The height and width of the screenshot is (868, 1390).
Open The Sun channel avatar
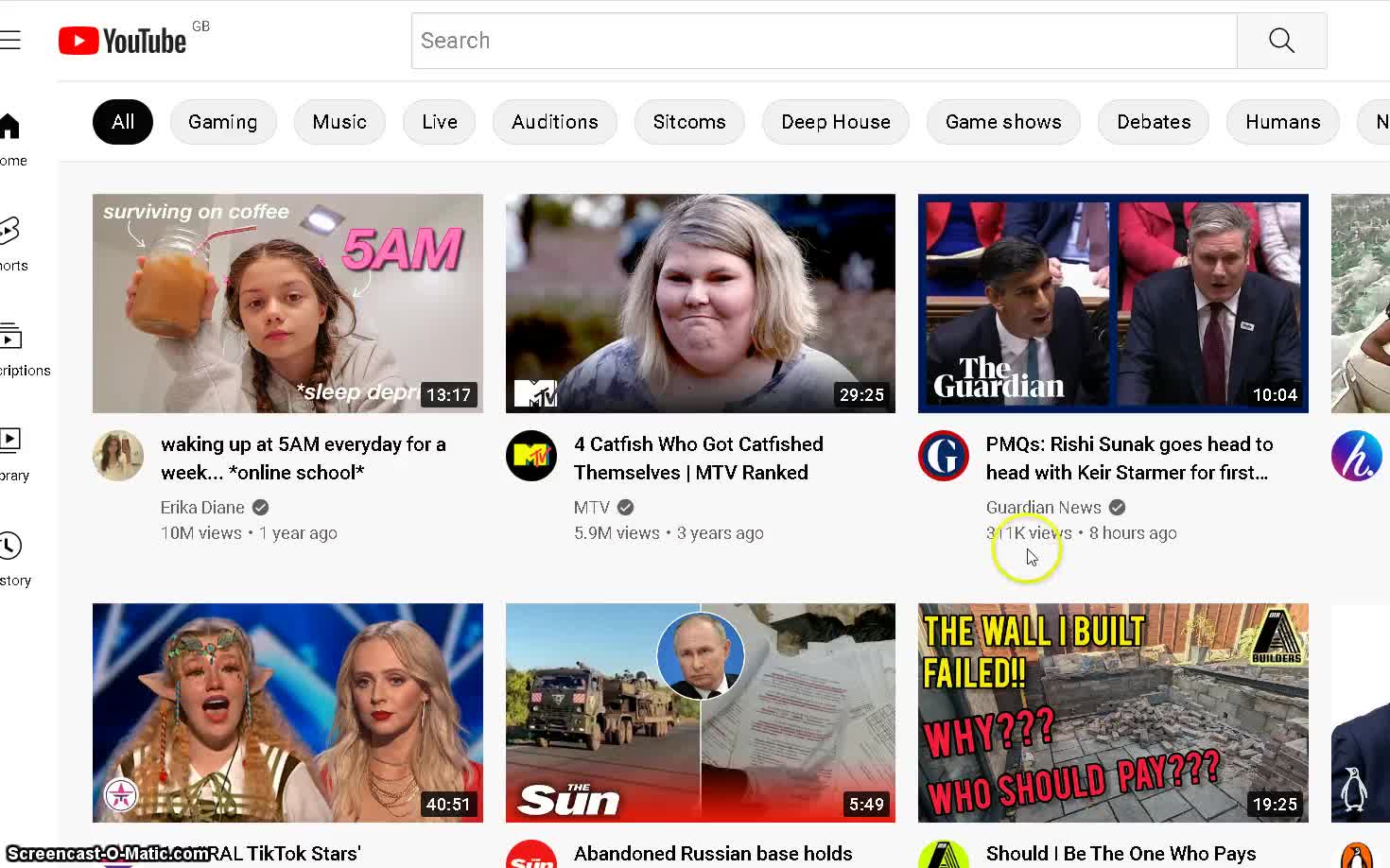531,855
